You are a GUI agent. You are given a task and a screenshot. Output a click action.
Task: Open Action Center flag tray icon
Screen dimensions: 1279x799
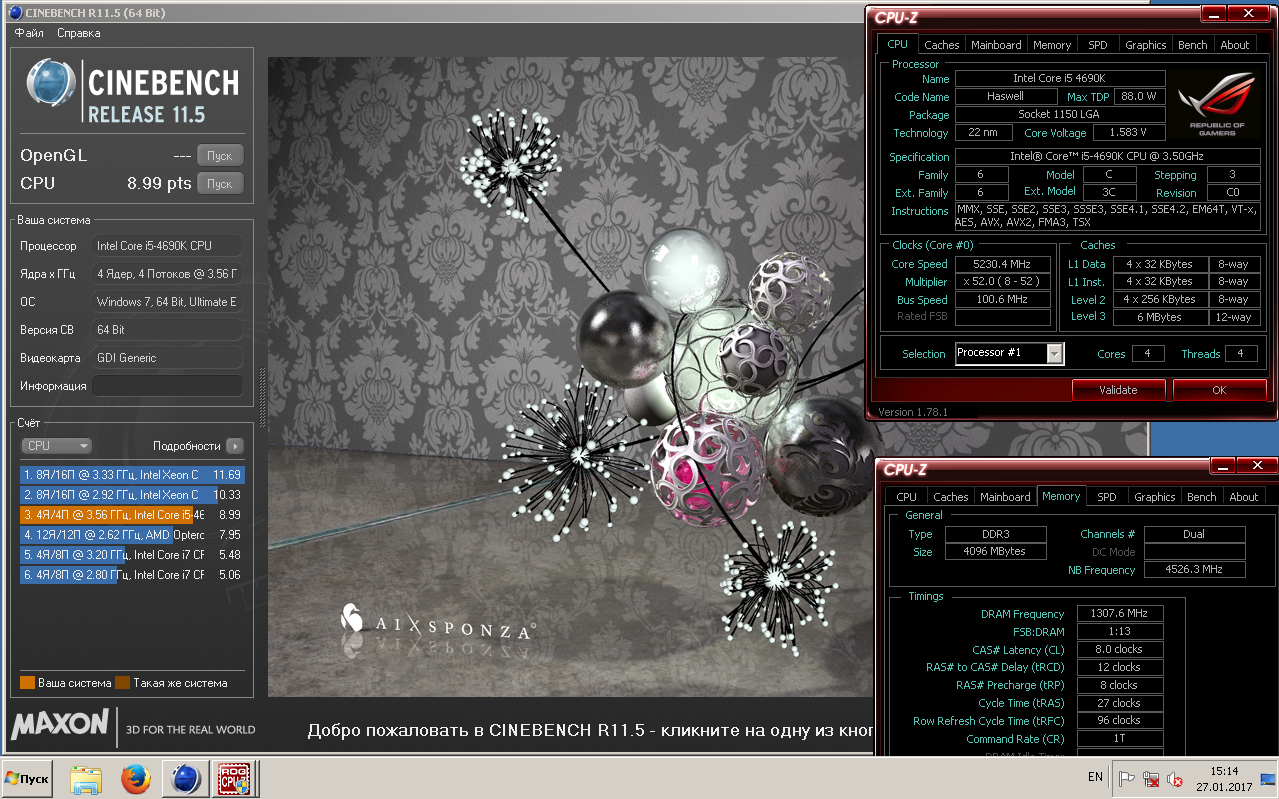(1127, 779)
